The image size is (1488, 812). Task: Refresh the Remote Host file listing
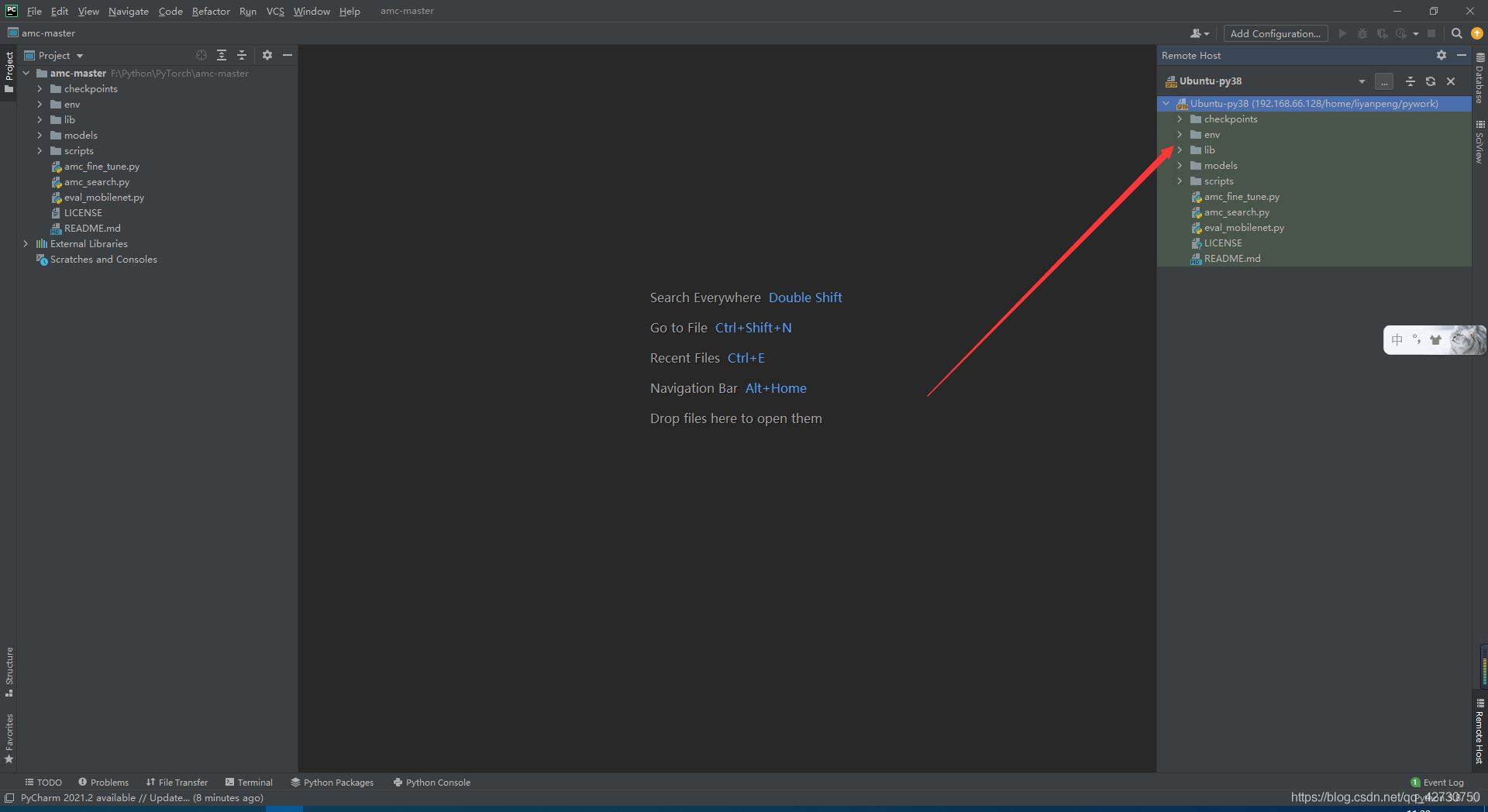point(1431,81)
